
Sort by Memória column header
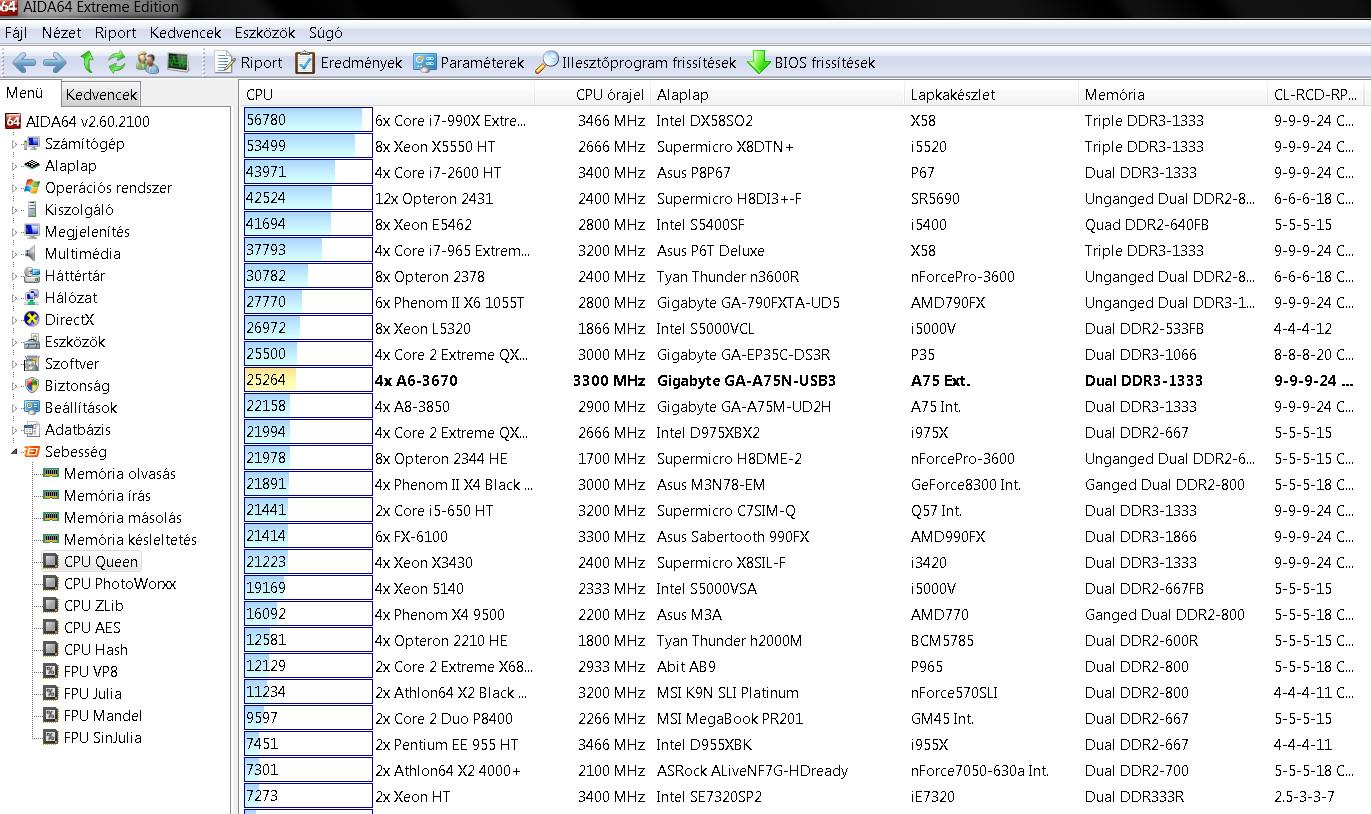1172,95
